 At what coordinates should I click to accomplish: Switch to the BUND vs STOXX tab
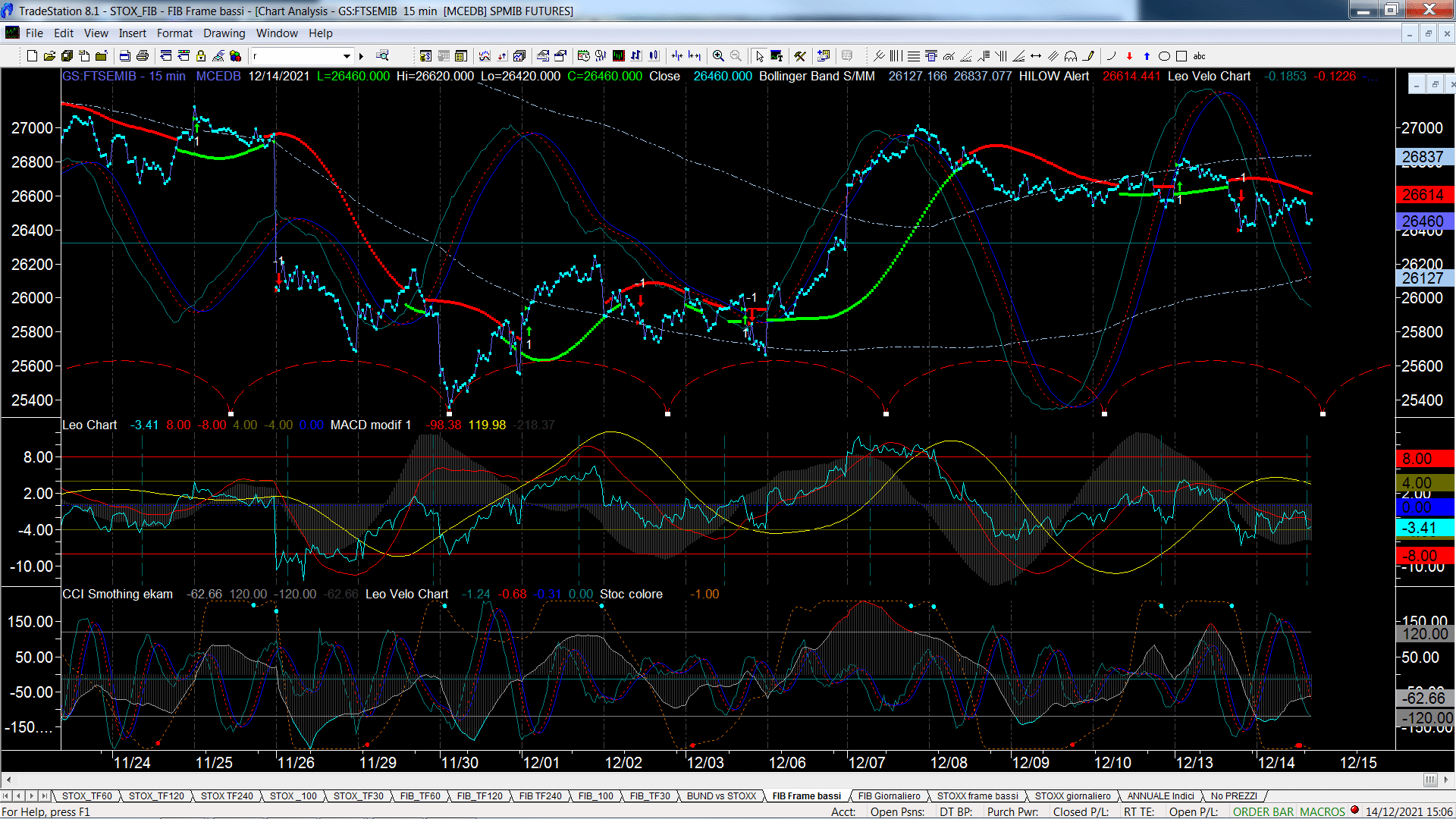722,795
